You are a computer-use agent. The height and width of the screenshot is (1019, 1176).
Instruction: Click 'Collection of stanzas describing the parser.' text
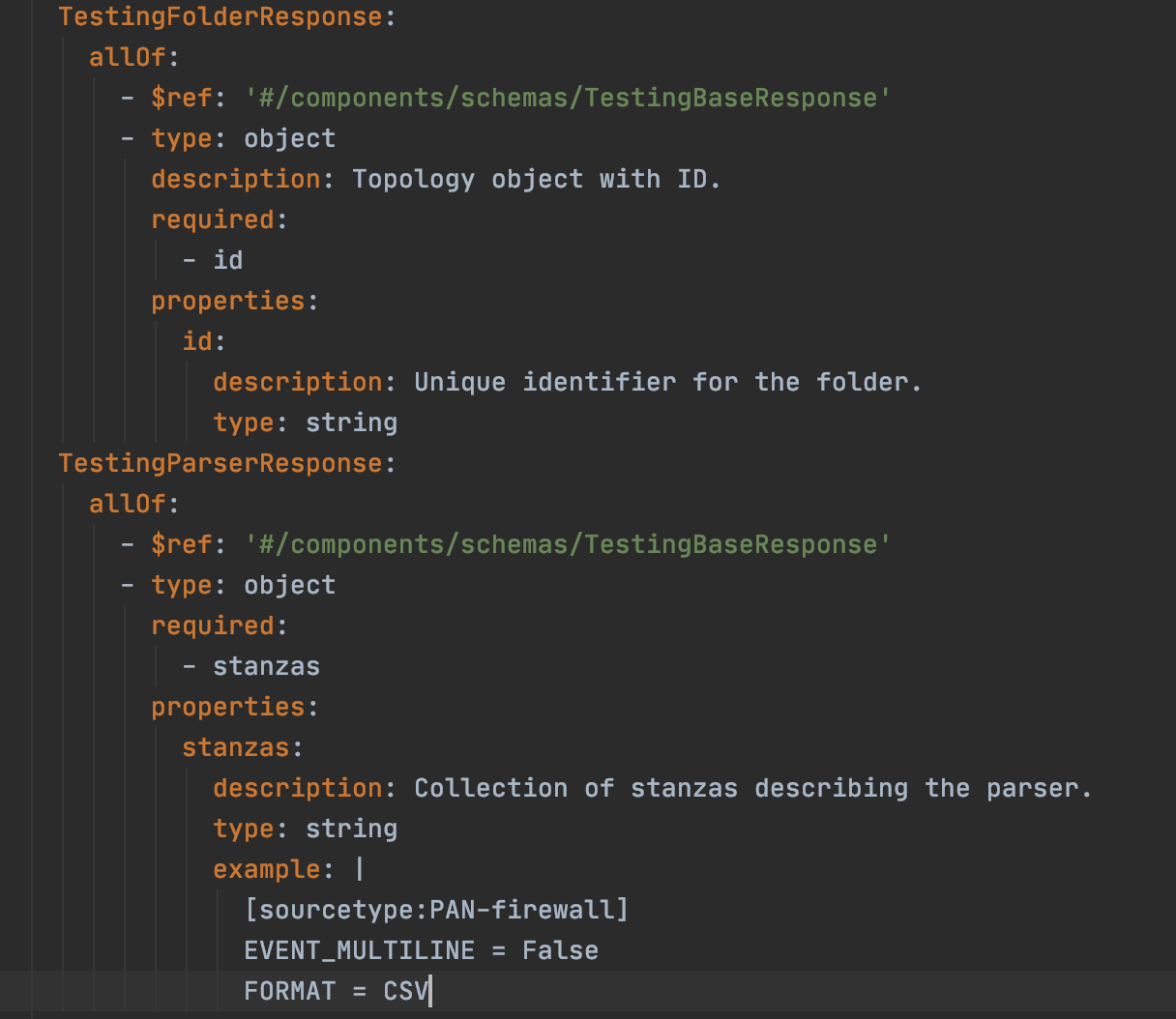pyautogui.click(x=751, y=787)
